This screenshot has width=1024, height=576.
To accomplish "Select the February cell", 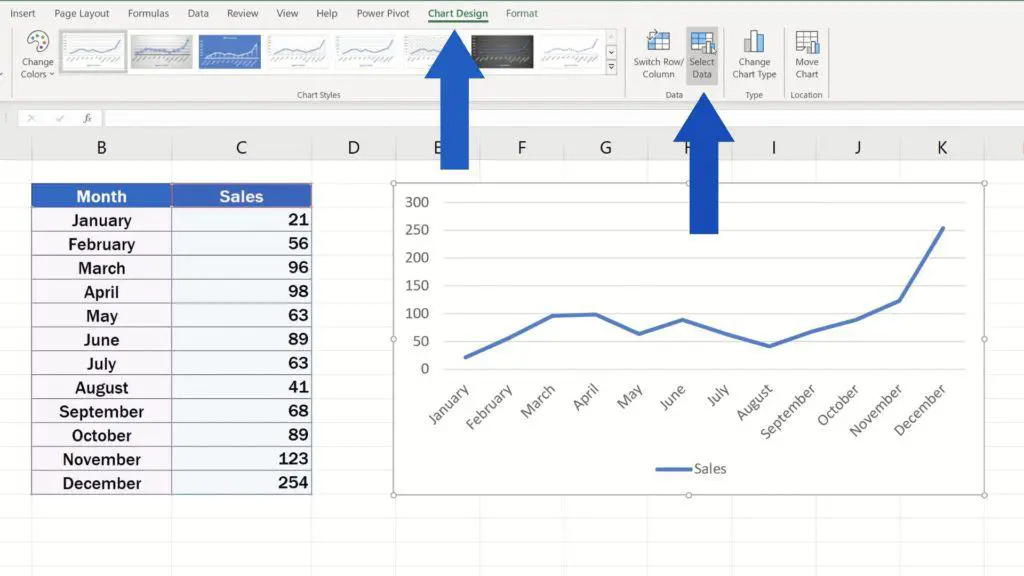I will coord(101,244).
